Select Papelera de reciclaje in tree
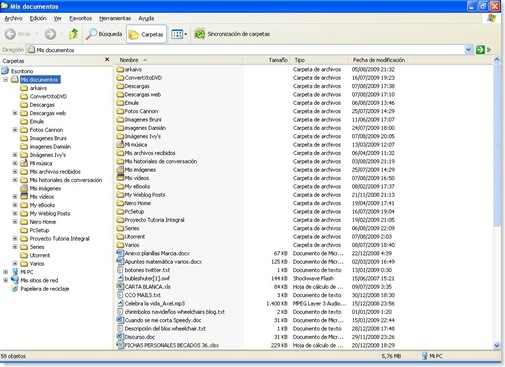Screen dimensions: 505x367 pyautogui.click(x=45, y=289)
